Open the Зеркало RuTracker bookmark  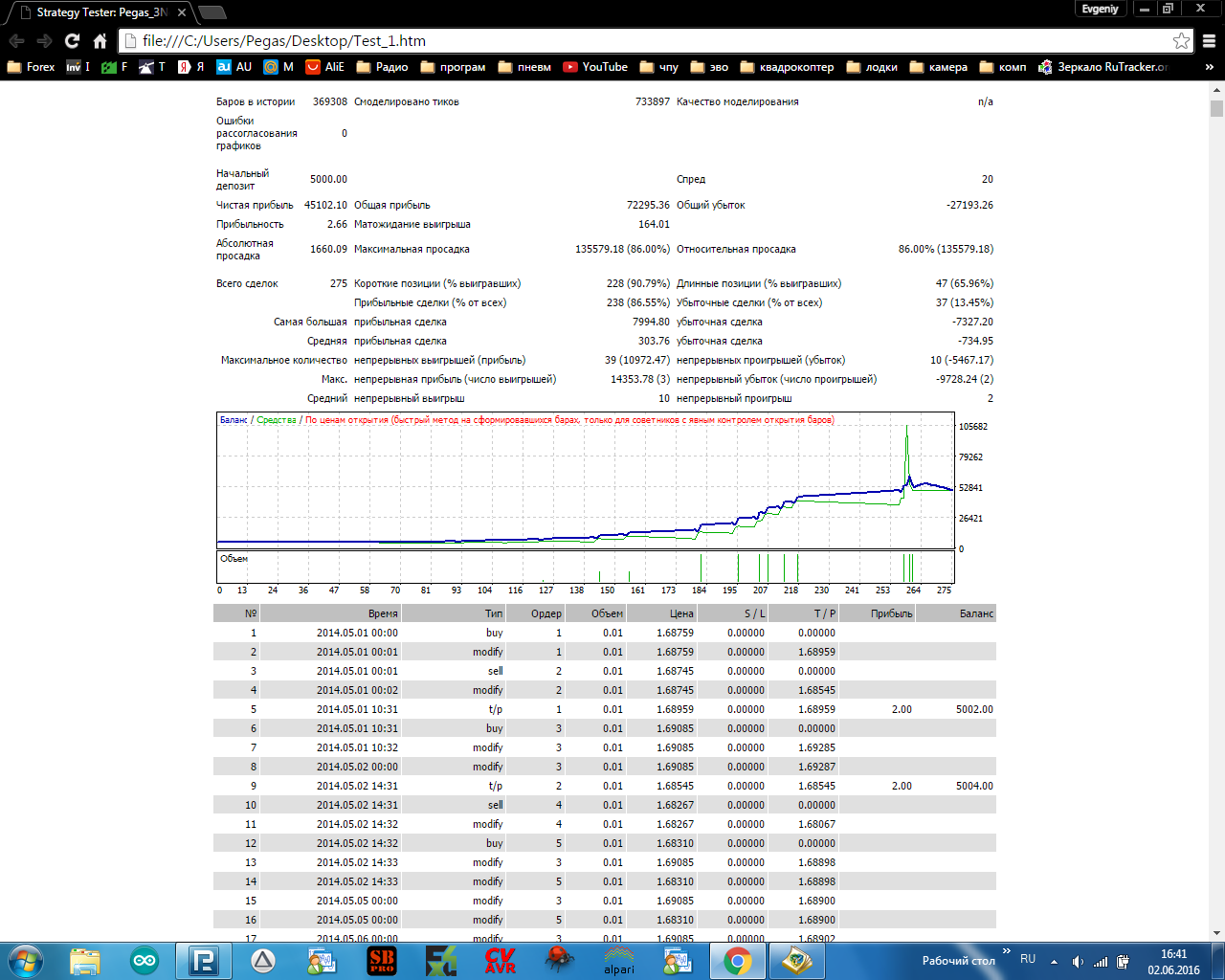pos(1103,67)
